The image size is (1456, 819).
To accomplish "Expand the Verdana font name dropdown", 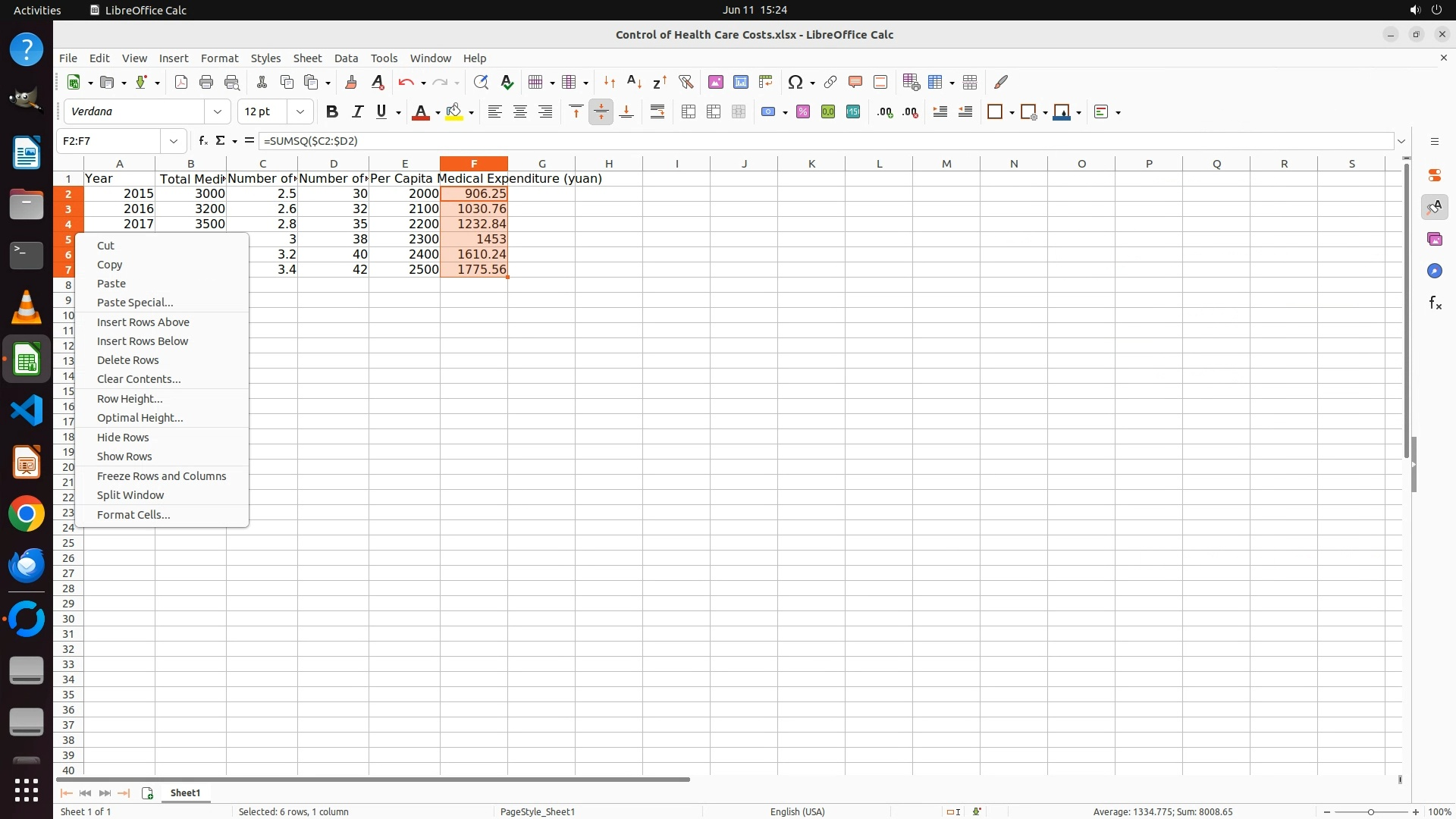I will click(x=218, y=111).
